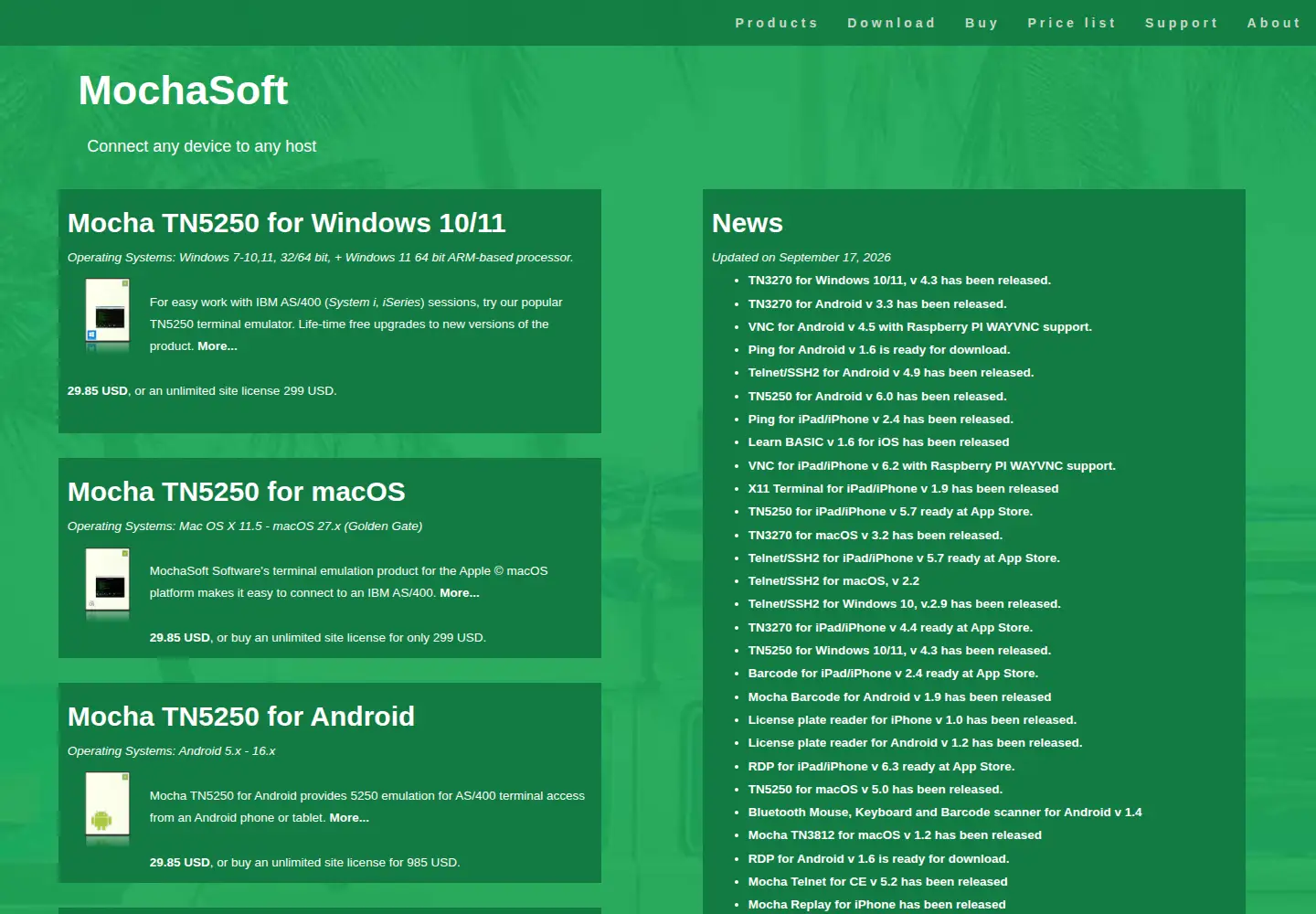
Task: Open RDP for Android v 1.6 news item
Action: point(879,859)
